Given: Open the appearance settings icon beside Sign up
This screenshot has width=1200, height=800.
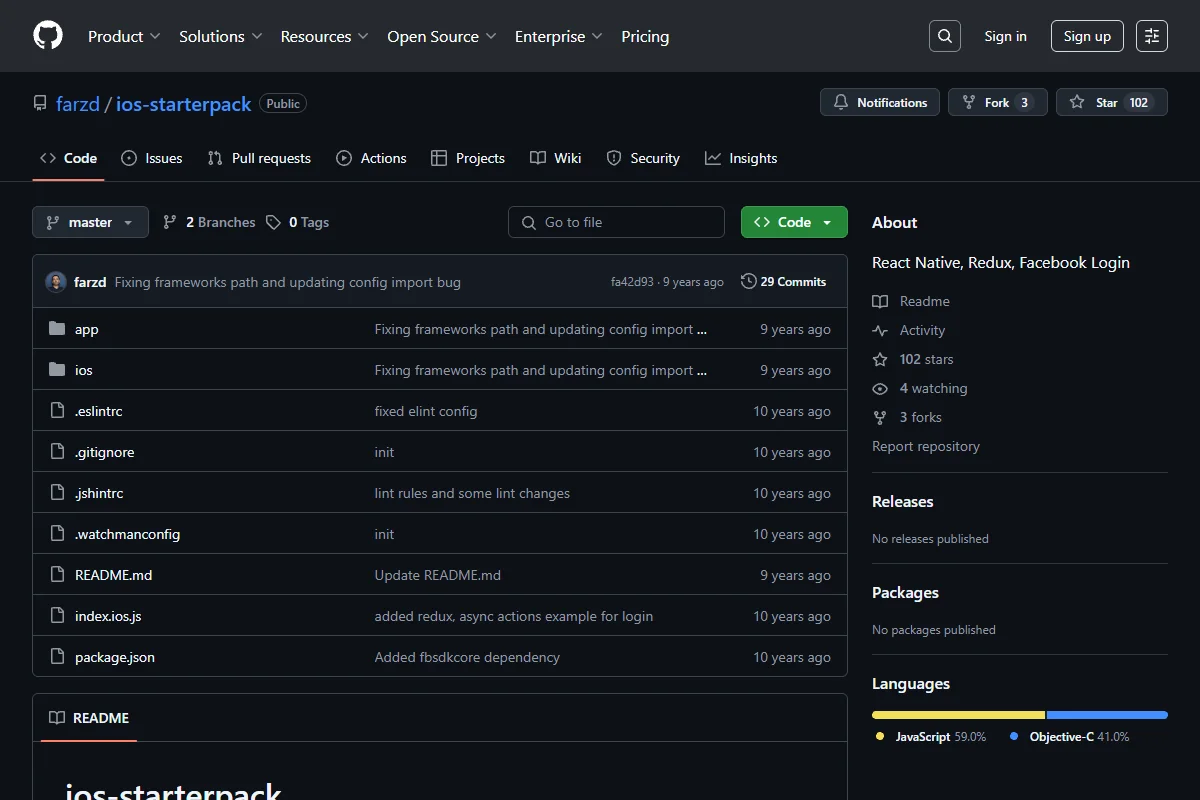Looking at the screenshot, I should 1152,36.
